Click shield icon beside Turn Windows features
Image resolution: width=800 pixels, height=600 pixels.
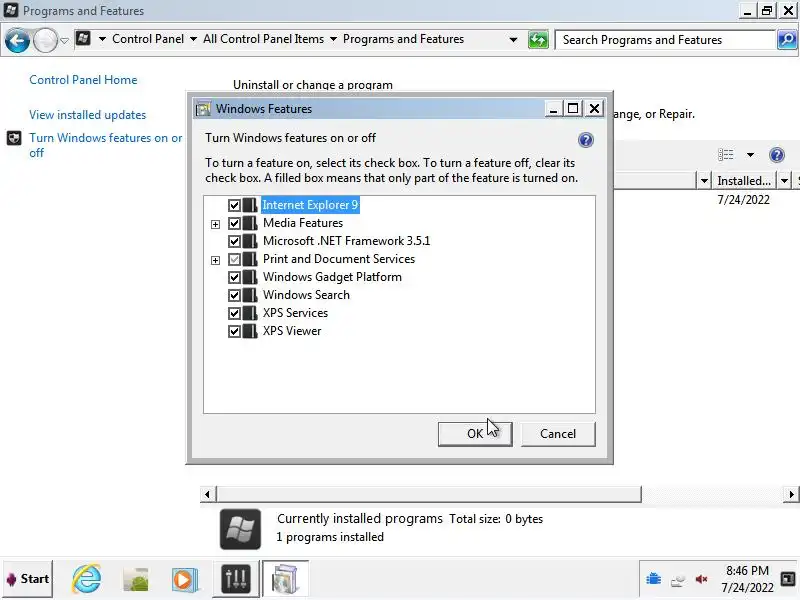[x=14, y=138]
